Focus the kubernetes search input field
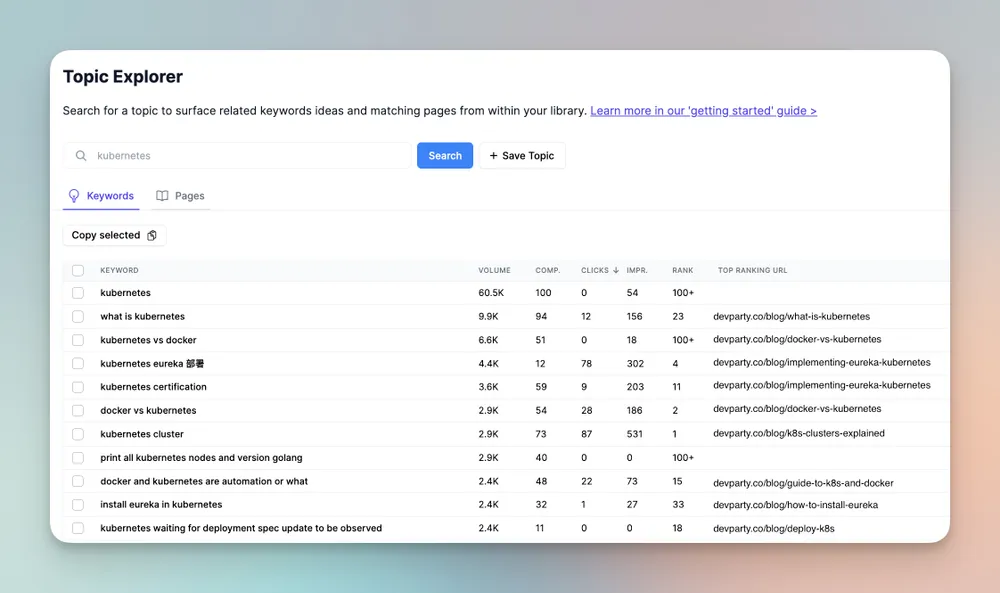Image resolution: width=1000 pixels, height=593 pixels. click(x=250, y=156)
